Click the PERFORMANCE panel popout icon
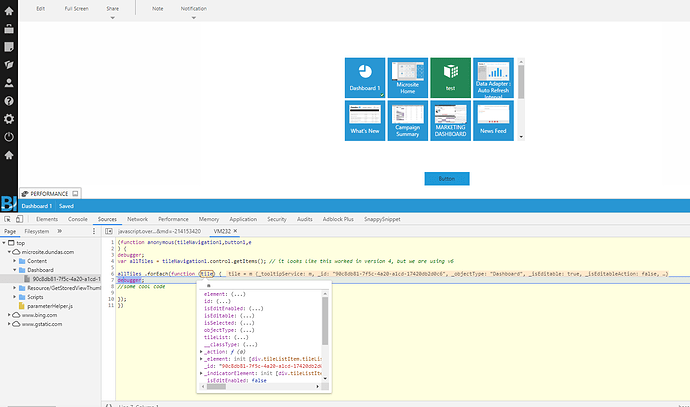 pos(75,194)
